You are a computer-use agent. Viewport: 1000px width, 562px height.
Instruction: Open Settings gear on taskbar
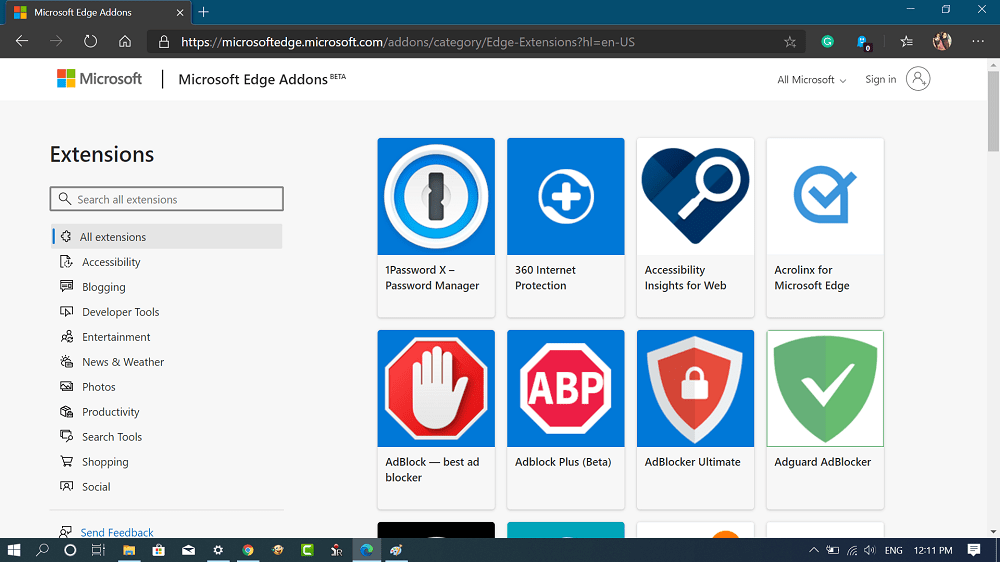(x=218, y=550)
